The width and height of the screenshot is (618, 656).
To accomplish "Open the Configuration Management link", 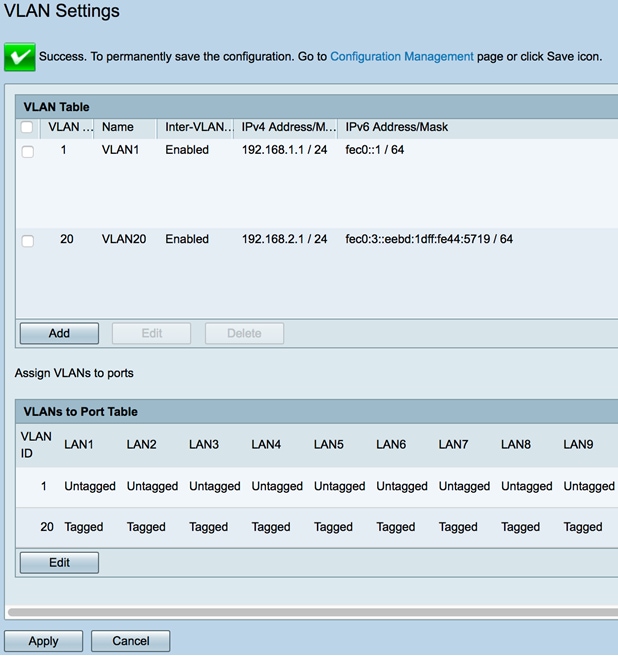I will pyautogui.click(x=402, y=56).
